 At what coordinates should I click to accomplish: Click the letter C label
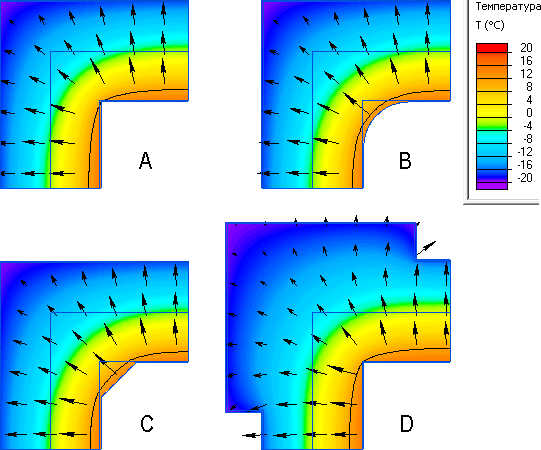(147, 423)
